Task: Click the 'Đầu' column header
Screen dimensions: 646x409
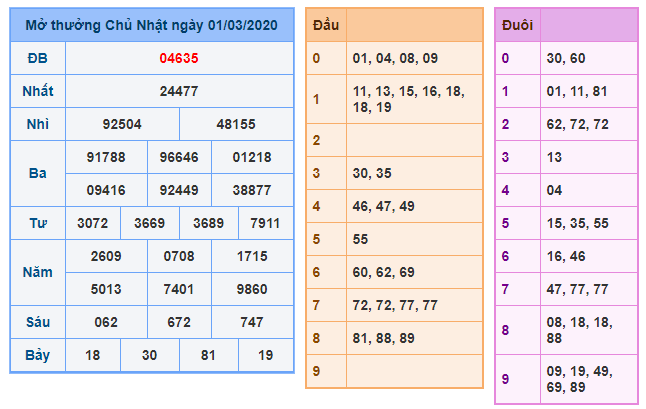Action: (x=326, y=24)
